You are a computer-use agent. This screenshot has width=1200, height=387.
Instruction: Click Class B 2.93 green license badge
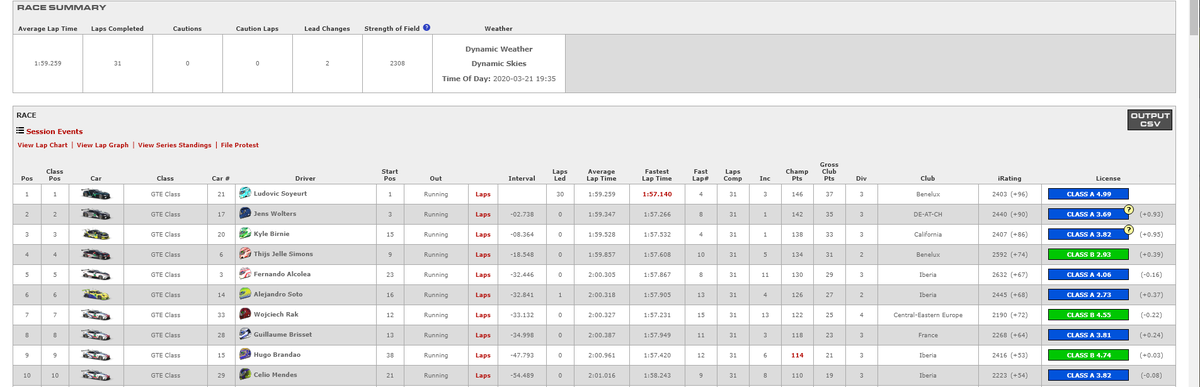click(x=1088, y=254)
